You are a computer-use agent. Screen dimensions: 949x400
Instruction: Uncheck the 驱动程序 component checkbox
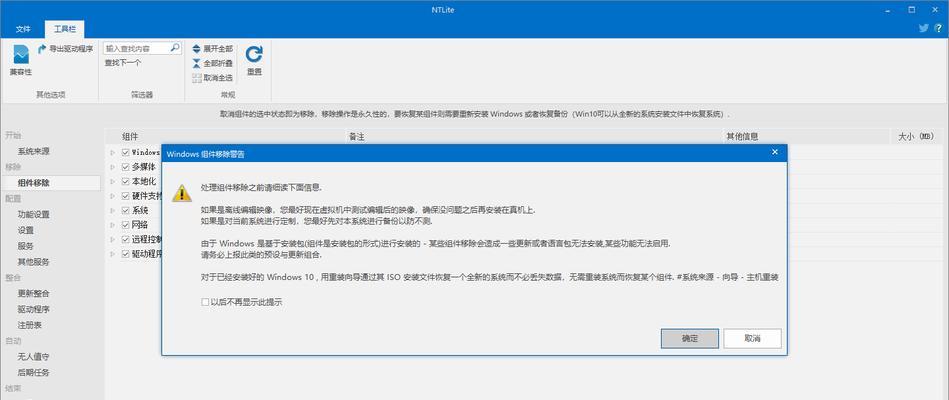(x=126, y=254)
